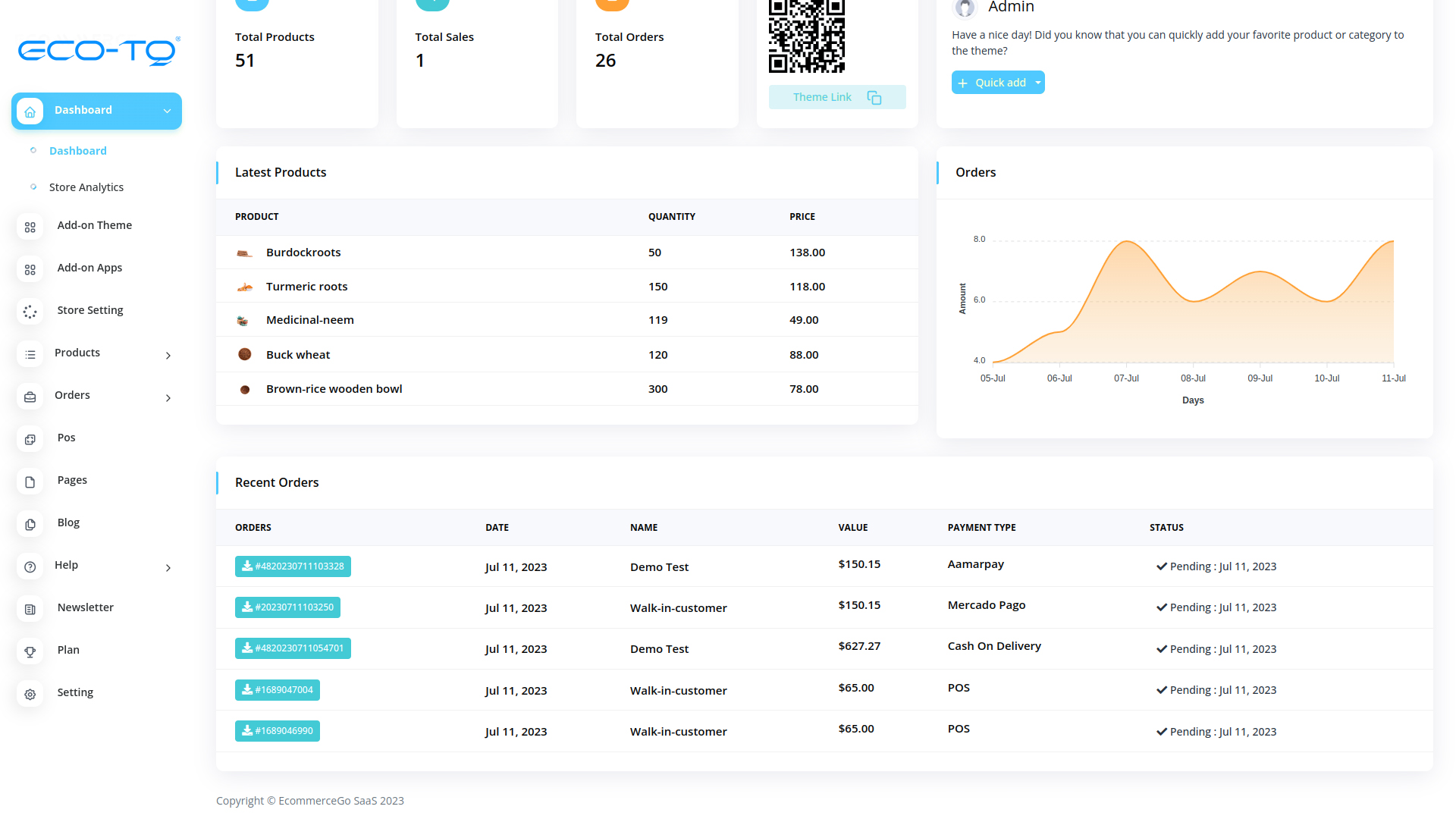The width and height of the screenshot is (1456, 819).
Task: Click the copy icon beside Theme Link
Action: (874, 98)
